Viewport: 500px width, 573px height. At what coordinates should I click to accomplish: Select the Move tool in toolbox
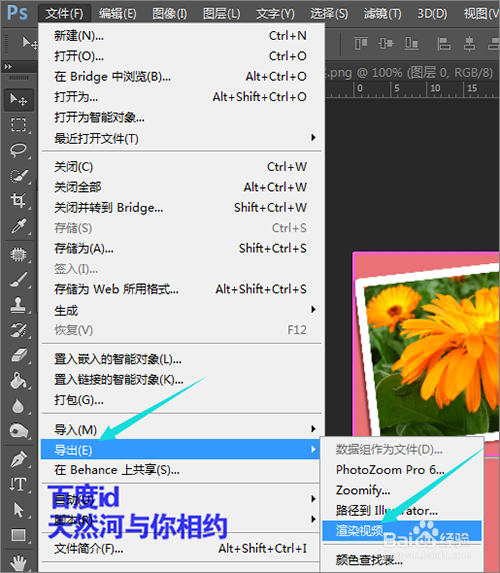pyautogui.click(x=19, y=99)
